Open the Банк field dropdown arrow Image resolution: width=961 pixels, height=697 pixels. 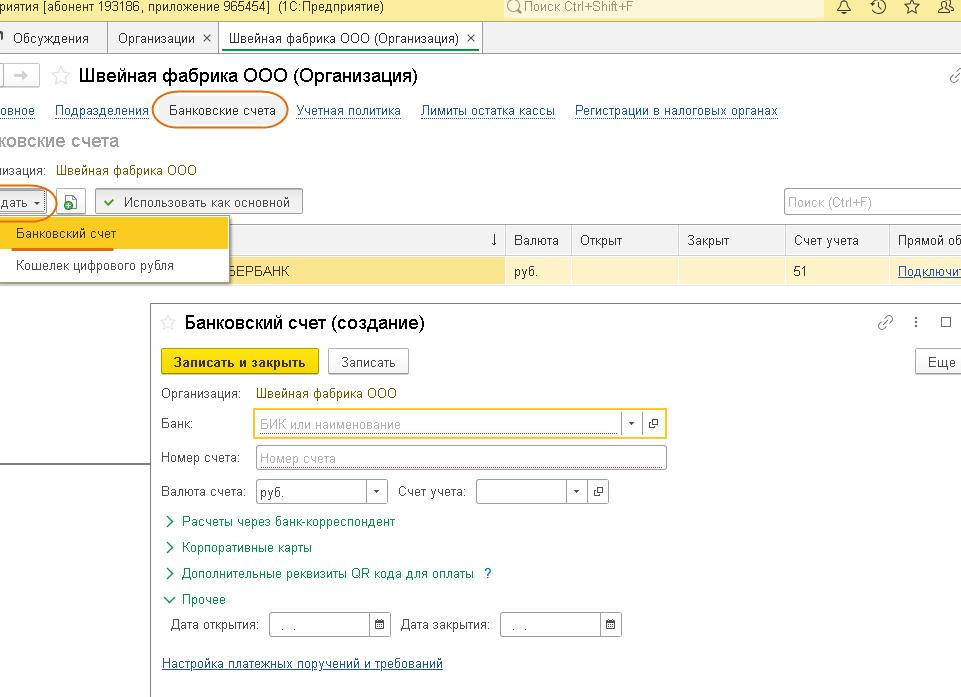(x=631, y=424)
